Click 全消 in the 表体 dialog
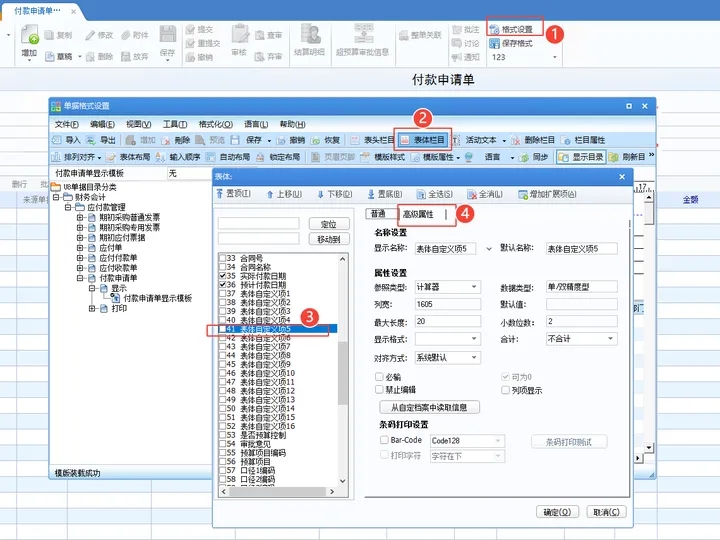The height and width of the screenshot is (540, 720). click(x=485, y=194)
